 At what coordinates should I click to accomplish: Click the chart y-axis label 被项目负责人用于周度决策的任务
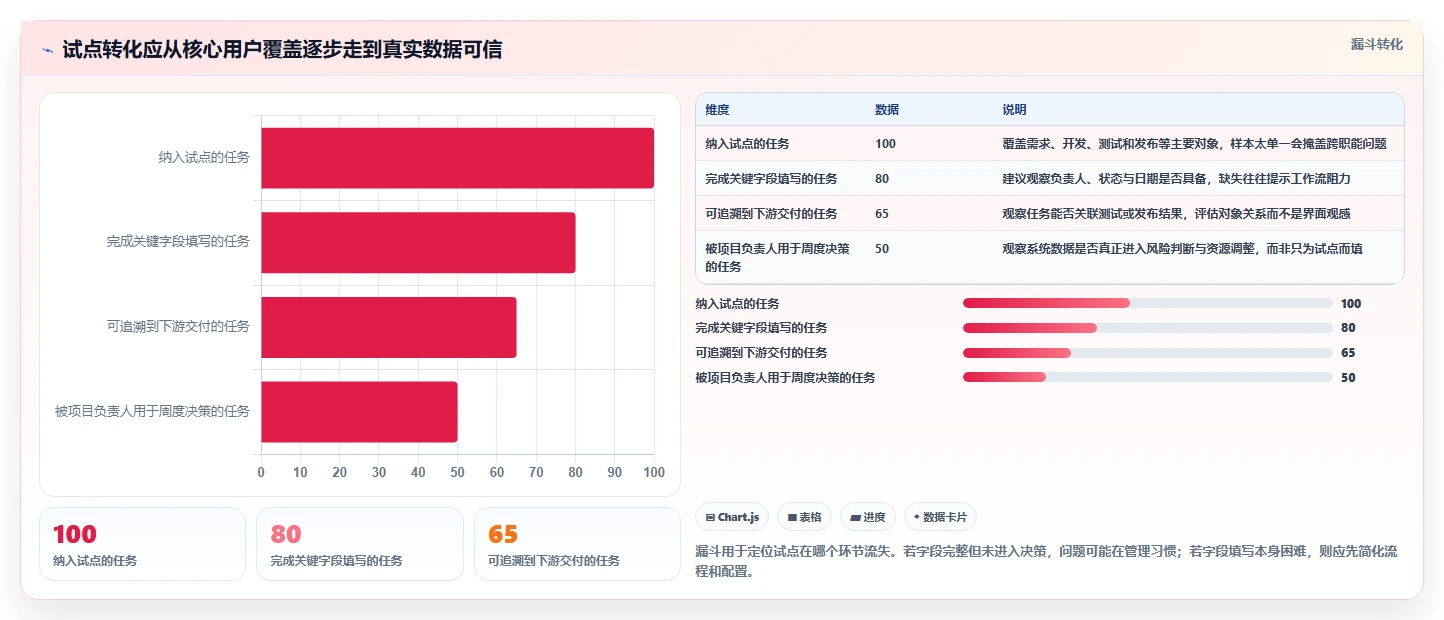point(152,411)
